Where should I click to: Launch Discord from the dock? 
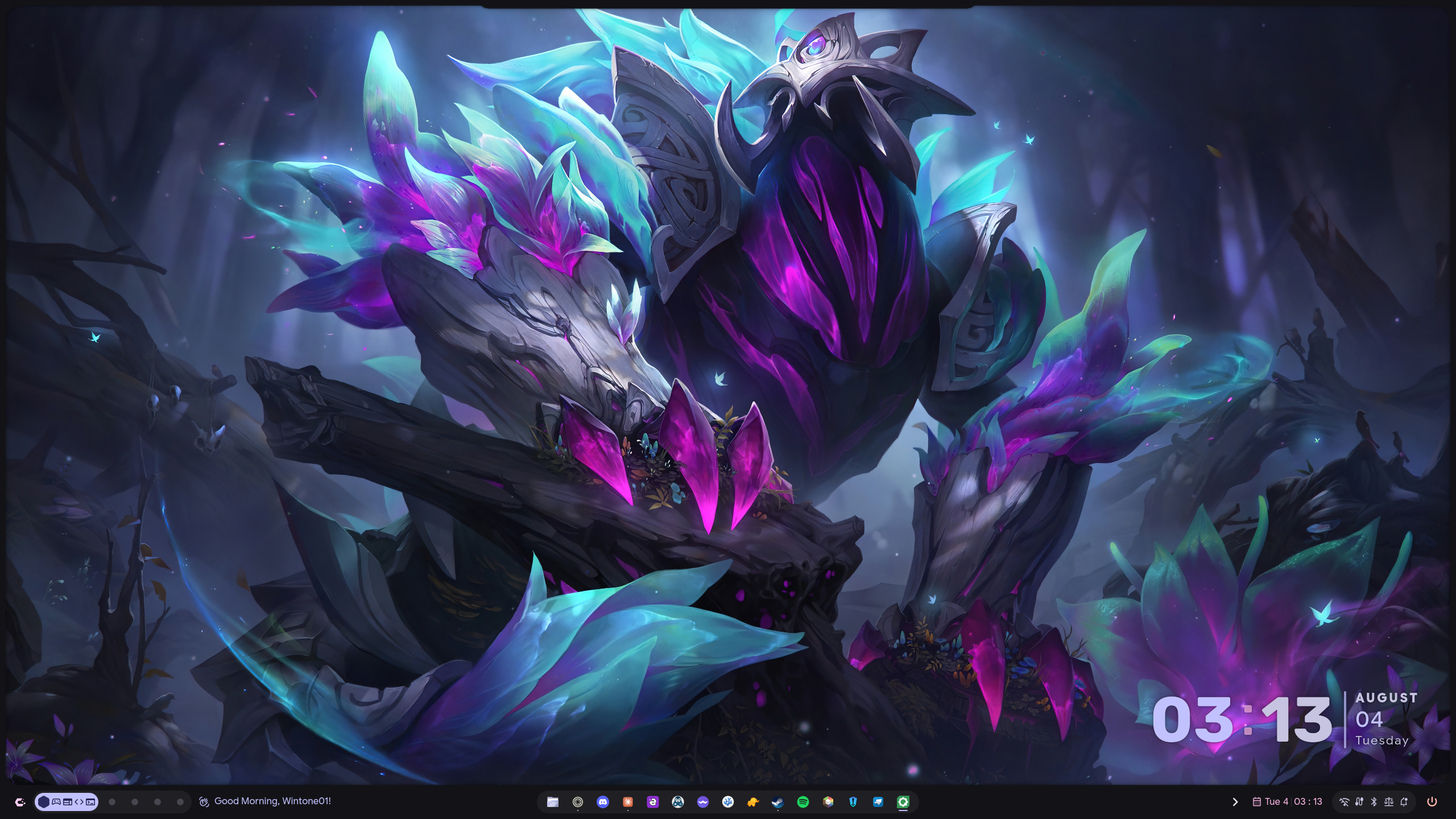point(603,802)
